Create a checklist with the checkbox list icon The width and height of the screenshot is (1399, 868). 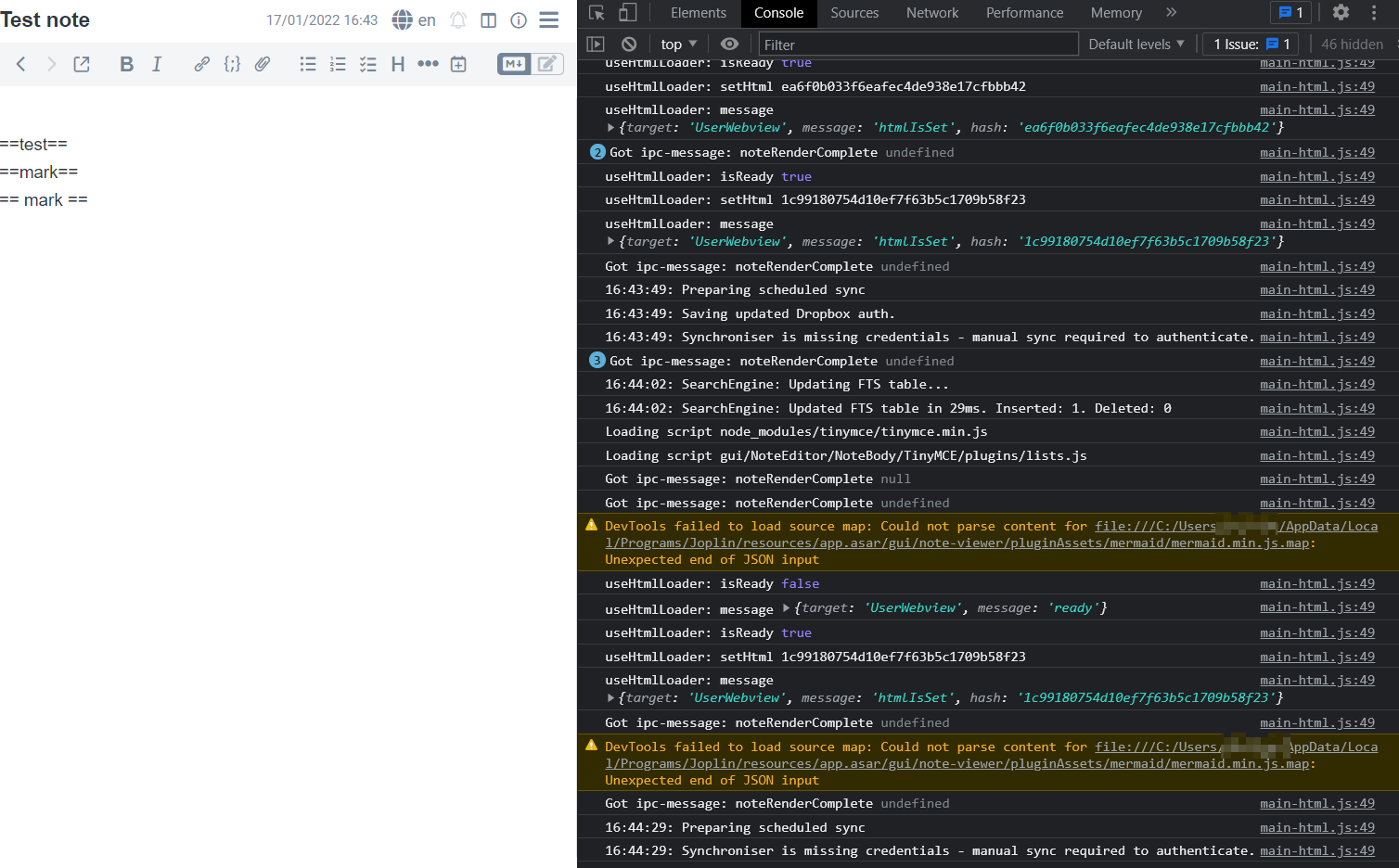pos(367,64)
